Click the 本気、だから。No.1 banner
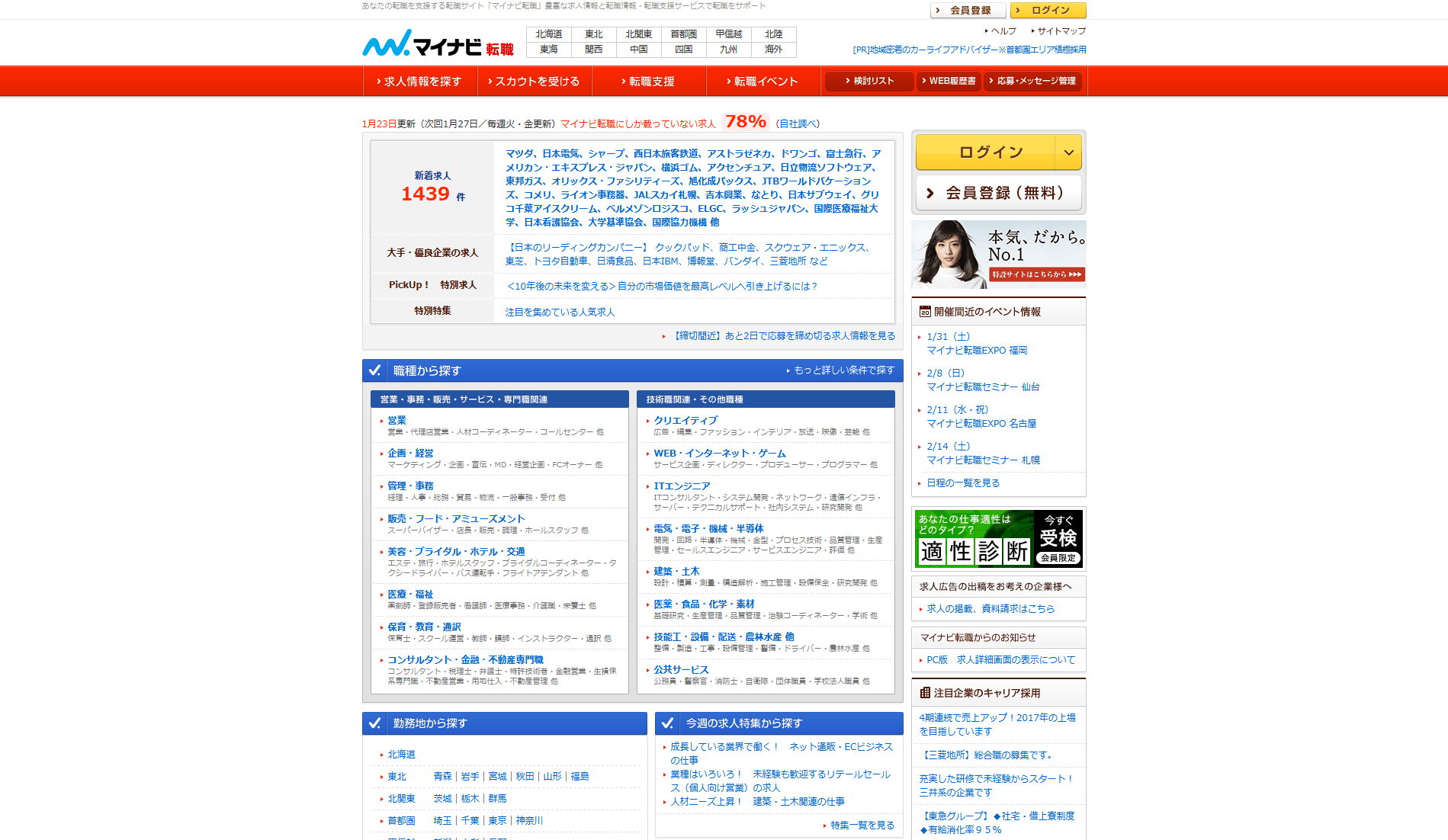This screenshot has width=1448, height=840. point(999,255)
